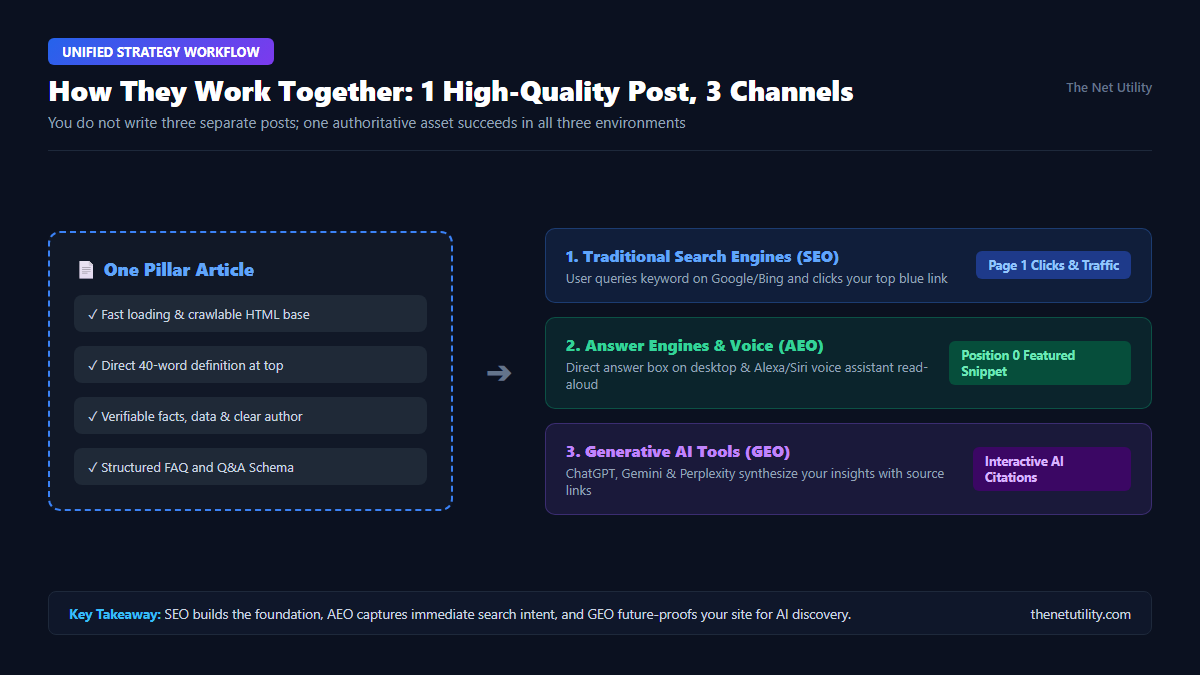Click The Net Utility brand label

[x=1109, y=88]
